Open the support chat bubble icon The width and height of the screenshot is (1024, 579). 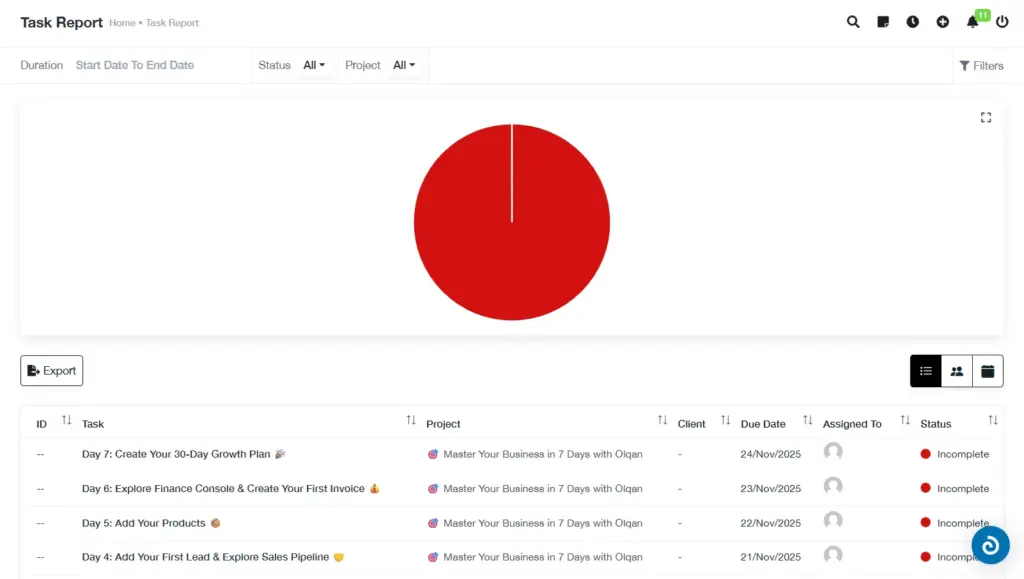coord(990,544)
